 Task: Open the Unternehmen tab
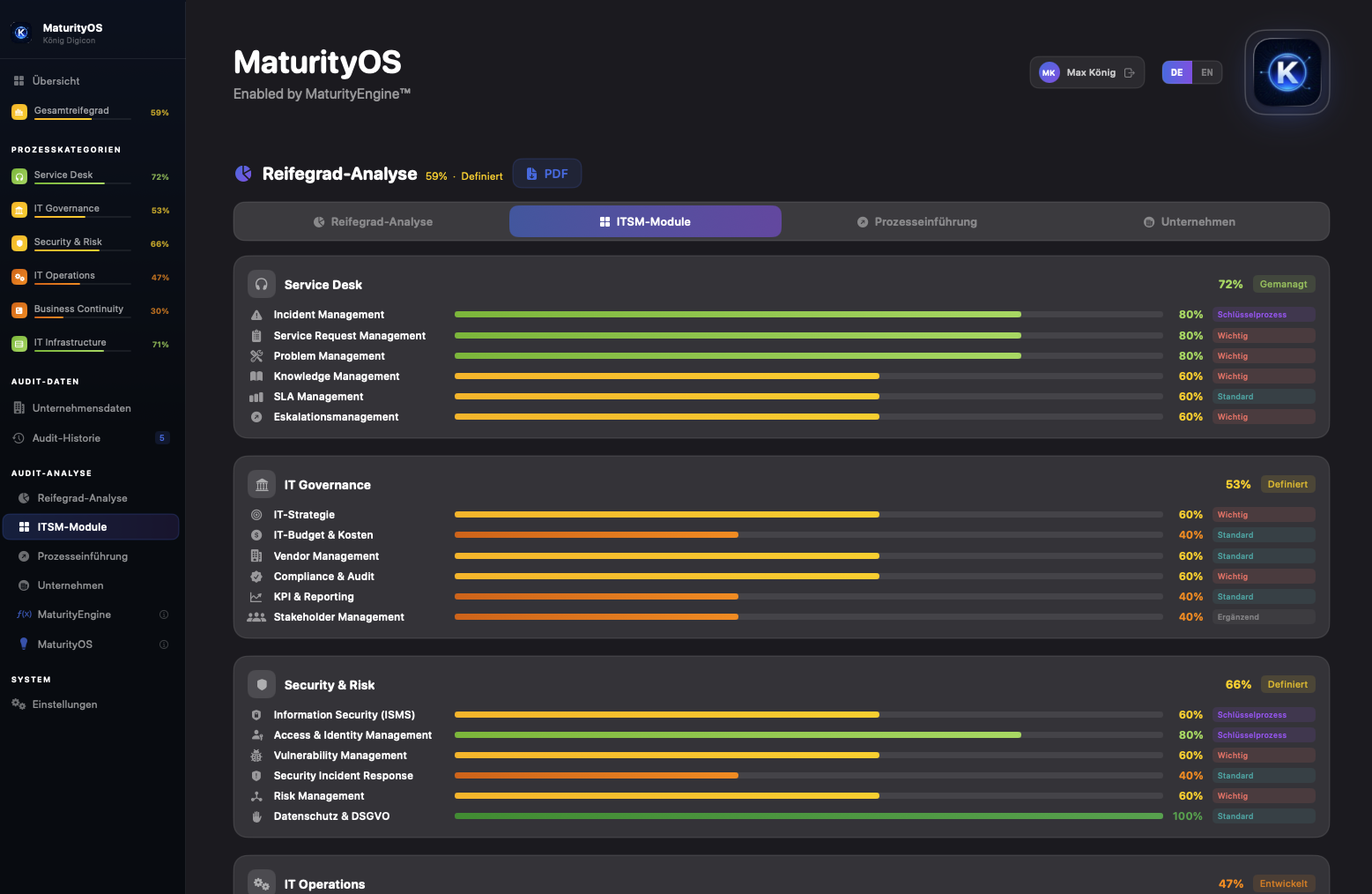(x=1190, y=222)
